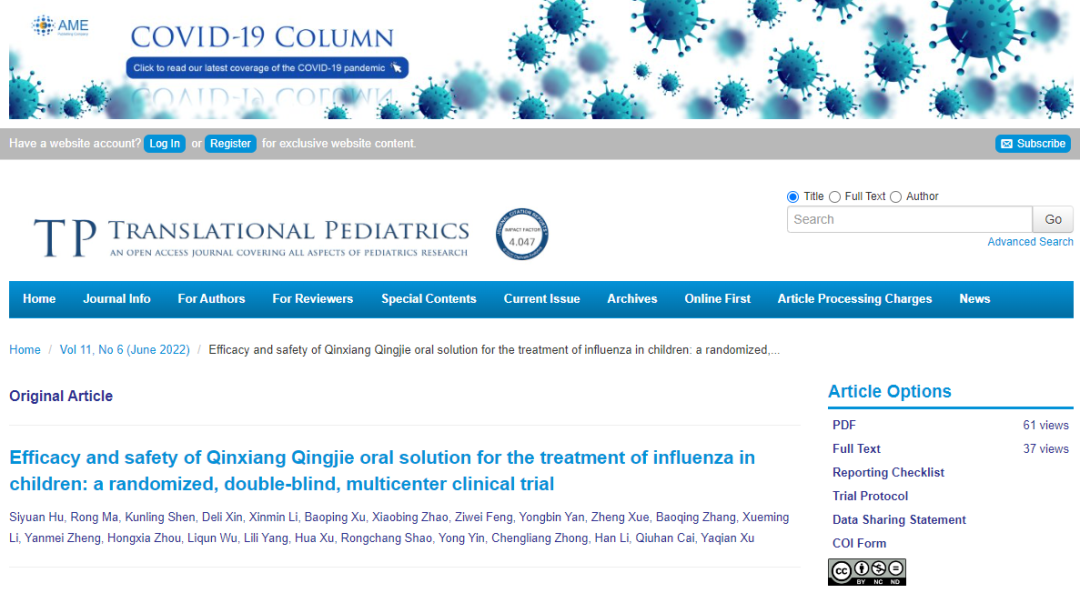Screen dimensions: 1080x593
Task: Click the Subscribe envelope button
Action: pos(1033,144)
